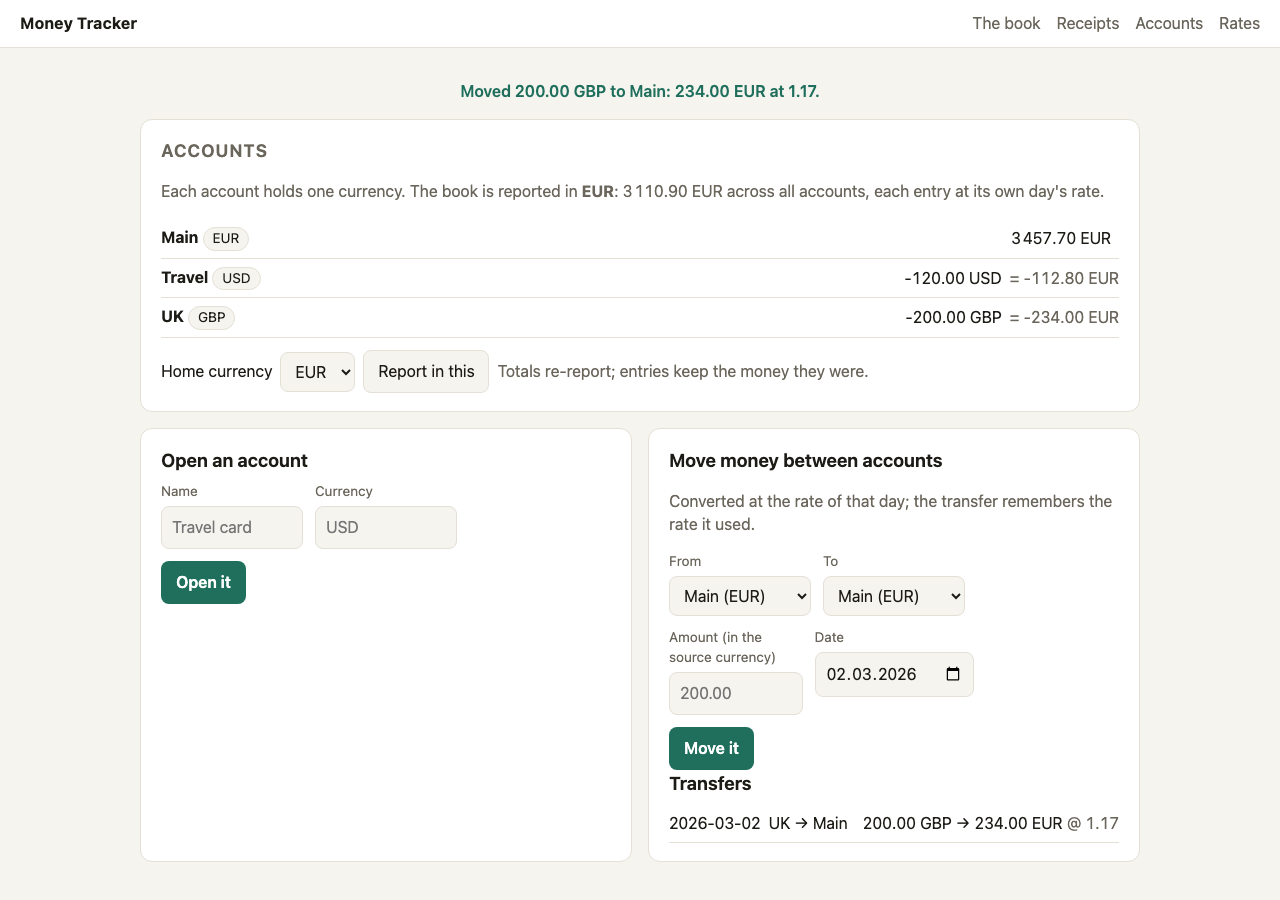Click the Travel account name
The width and height of the screenshot is (1280, 900).
click(184, 277)
